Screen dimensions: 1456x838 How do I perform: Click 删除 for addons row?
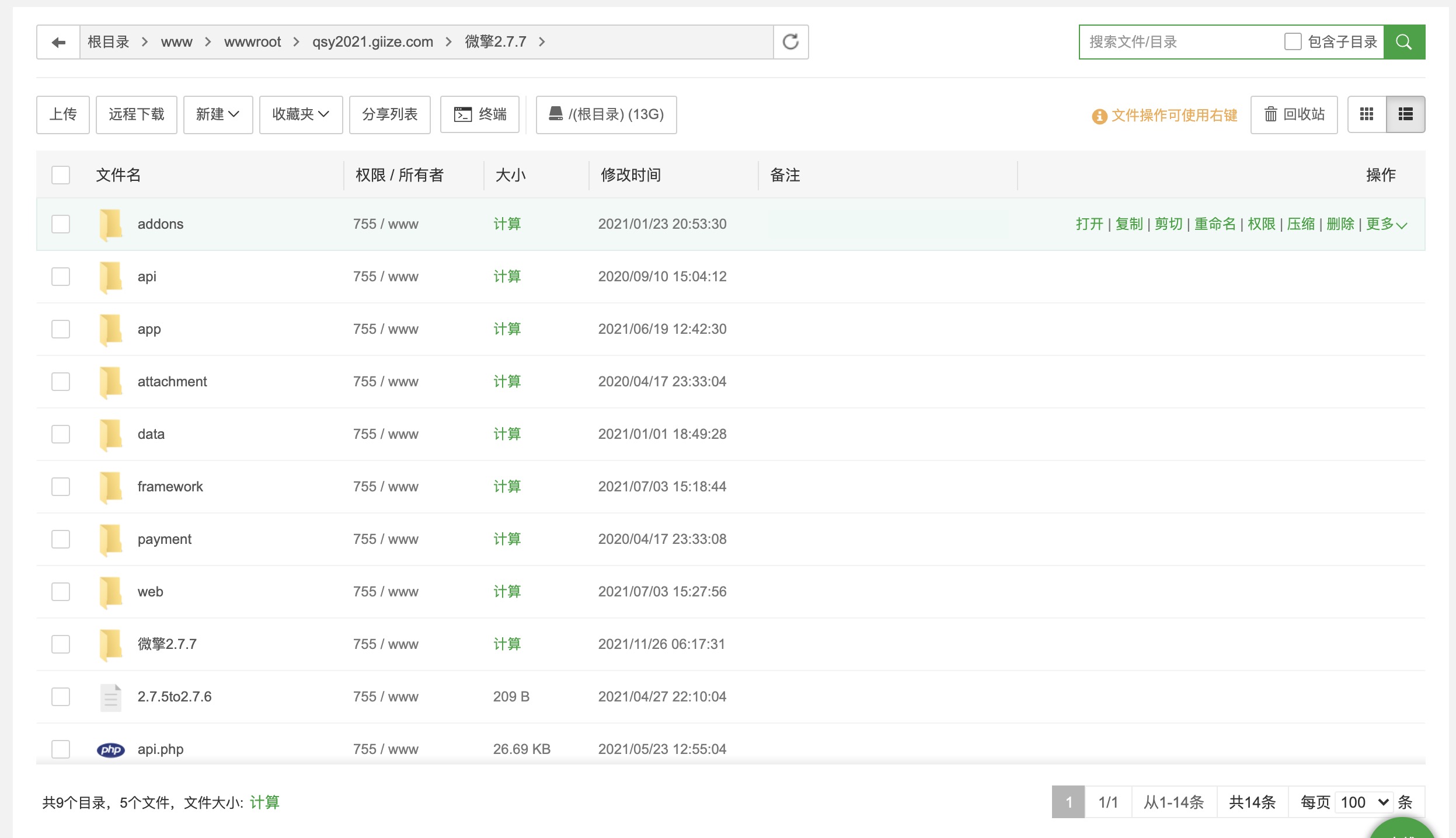tap(1340, 224)
